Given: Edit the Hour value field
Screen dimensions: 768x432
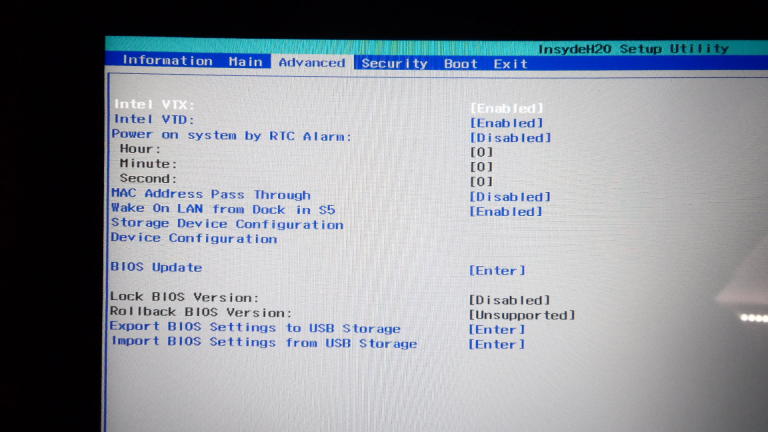Looking at the screenshot, I should click(481, 152).
